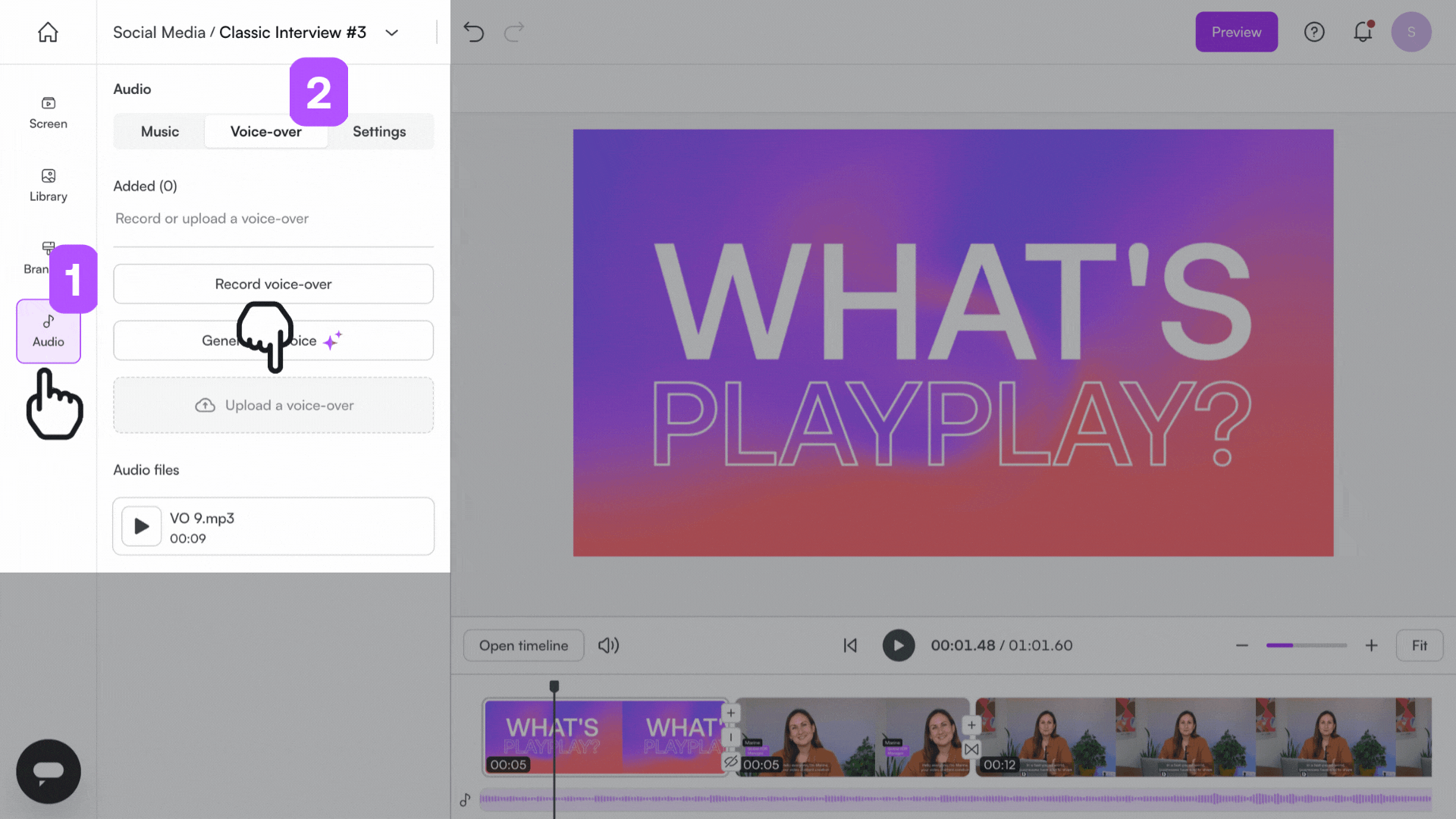Open the user avatar menu
Viewport: 1456px width, 819px height.
click(x=1410, y=32)
